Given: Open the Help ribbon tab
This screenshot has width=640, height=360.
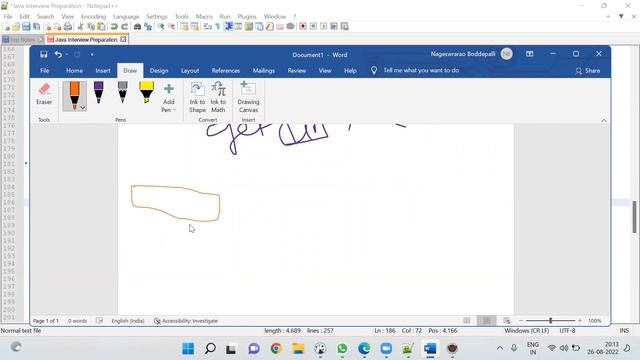Looking at the screenshot, I should click(350, 71).
